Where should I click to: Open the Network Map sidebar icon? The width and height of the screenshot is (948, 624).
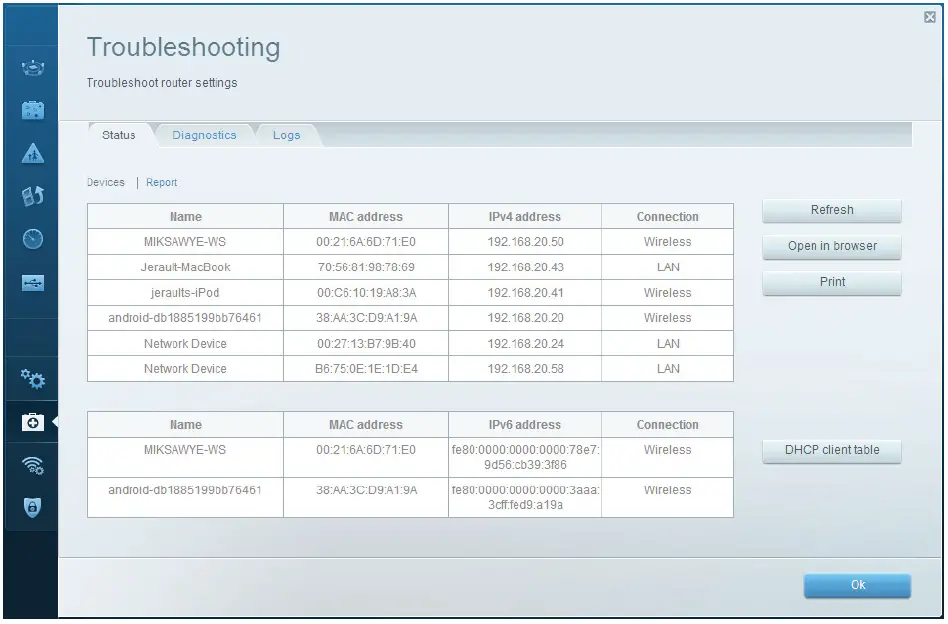(x=32, y=69)
